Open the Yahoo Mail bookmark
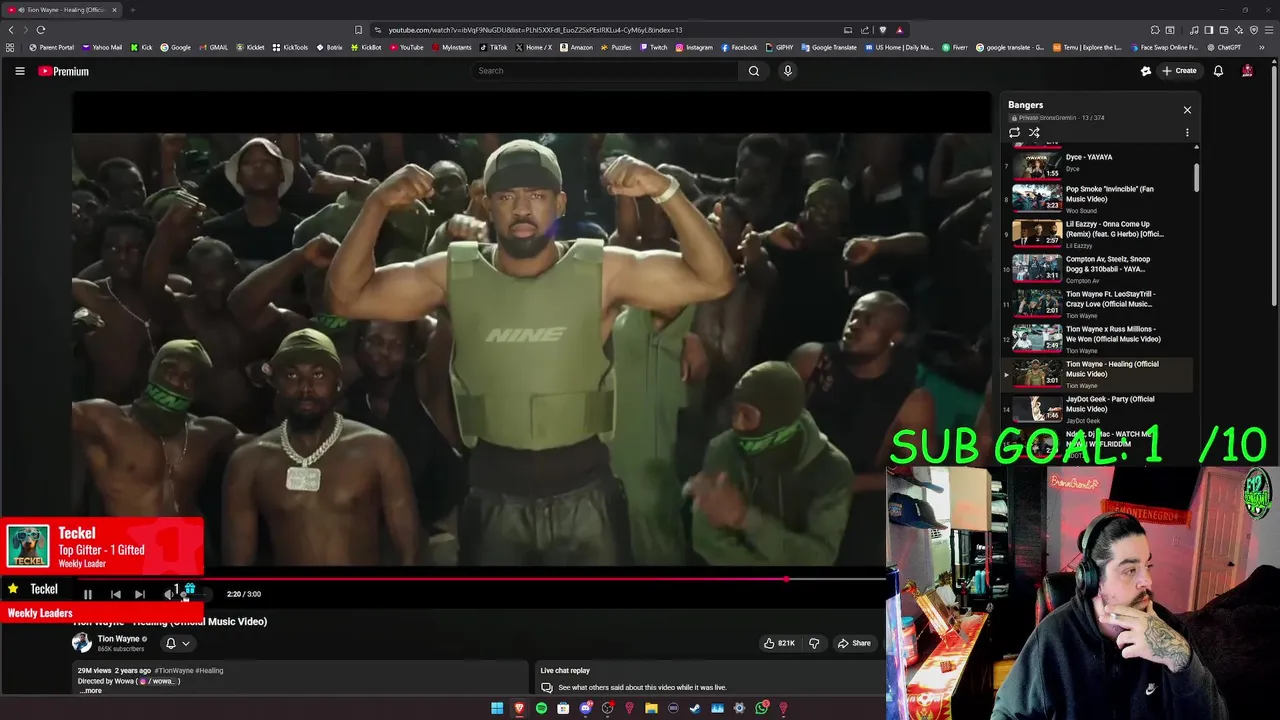The height and width of the screenshot is (720, 1280). (x=102, y=47)
